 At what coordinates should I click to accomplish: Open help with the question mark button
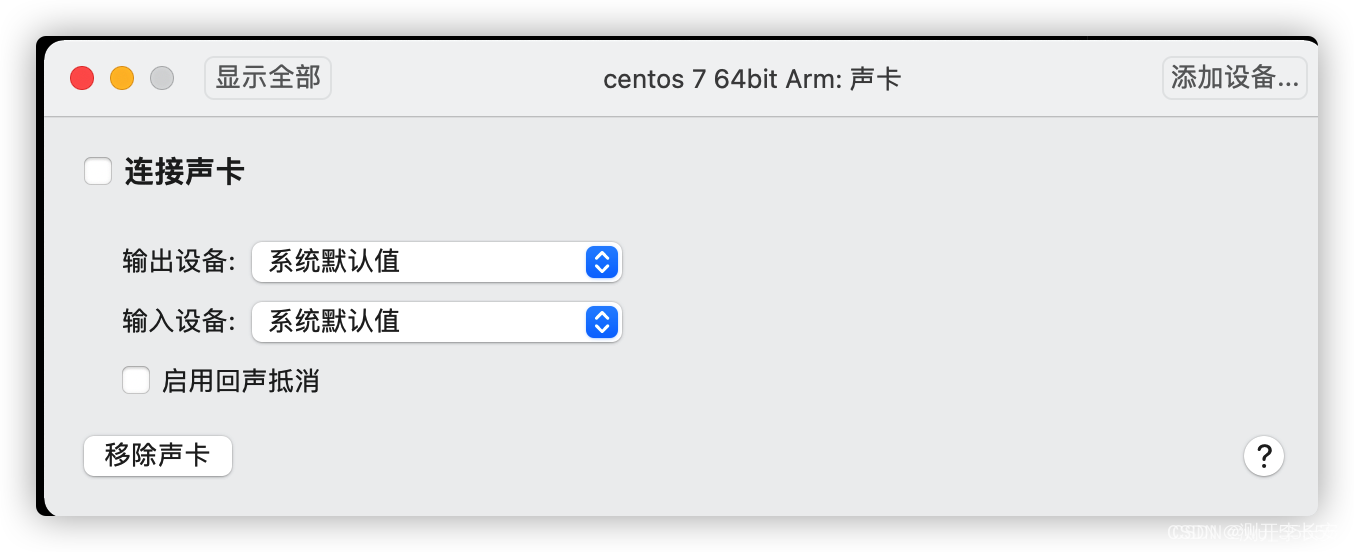tap(1264, 456)
